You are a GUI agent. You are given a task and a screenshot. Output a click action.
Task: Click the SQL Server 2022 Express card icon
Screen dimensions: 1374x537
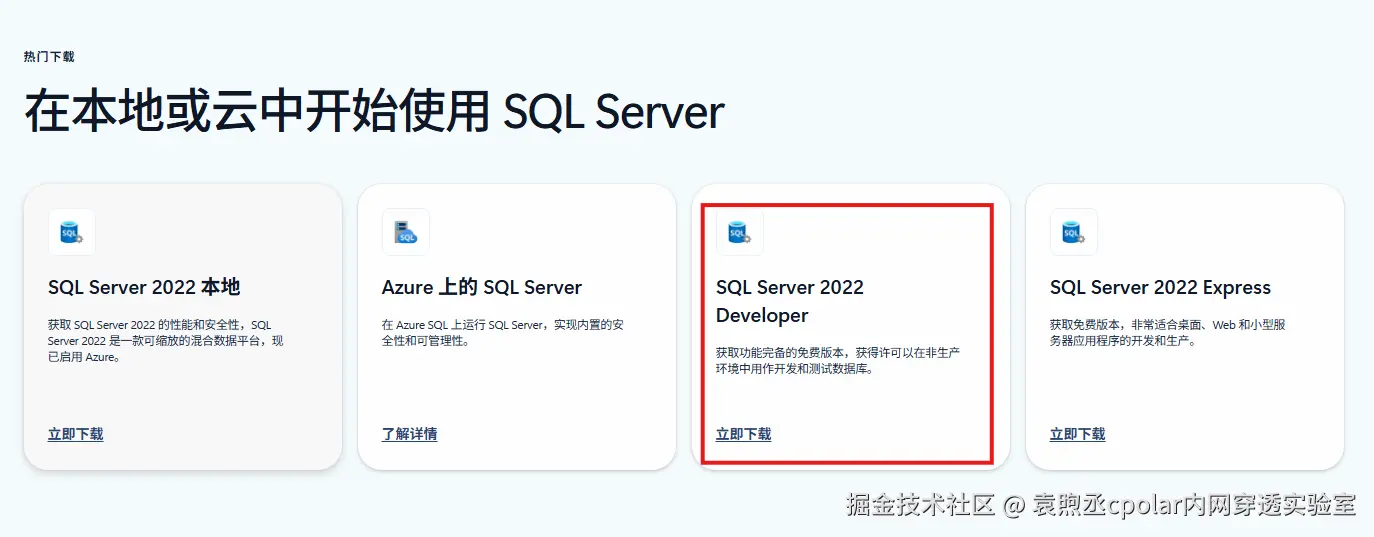1074,232
